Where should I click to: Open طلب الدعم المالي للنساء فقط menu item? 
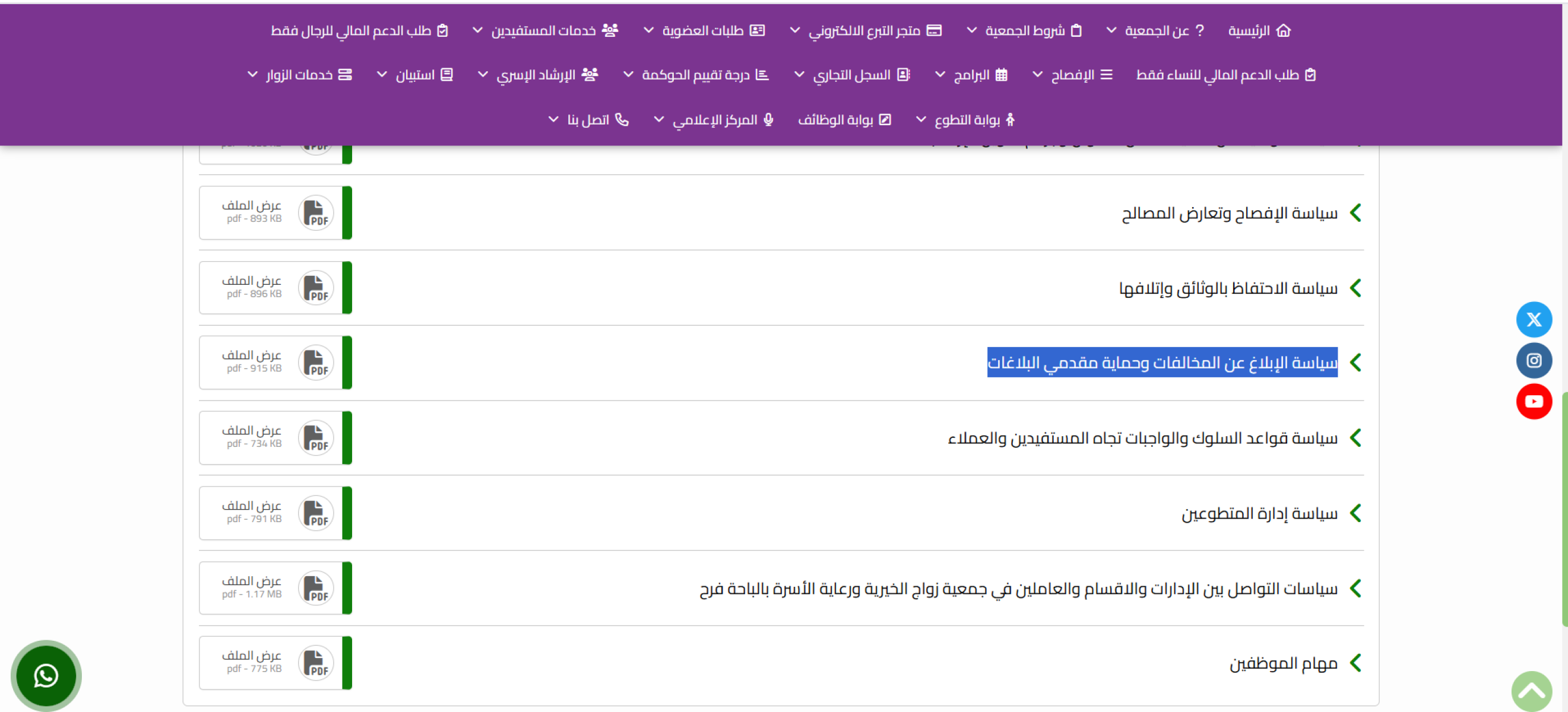[x=1226, y=75]
